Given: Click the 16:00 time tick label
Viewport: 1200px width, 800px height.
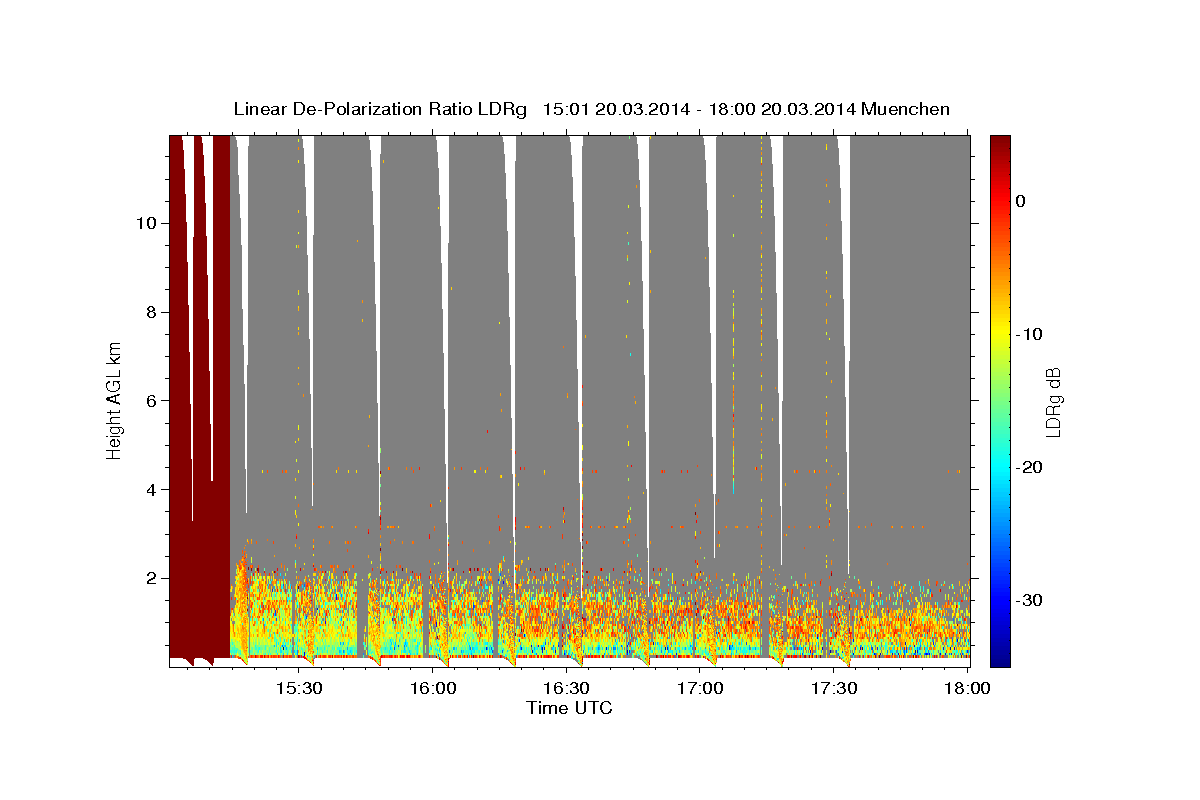Looking at the screenshot, I should pyautogui.click(x=432, y=689).
